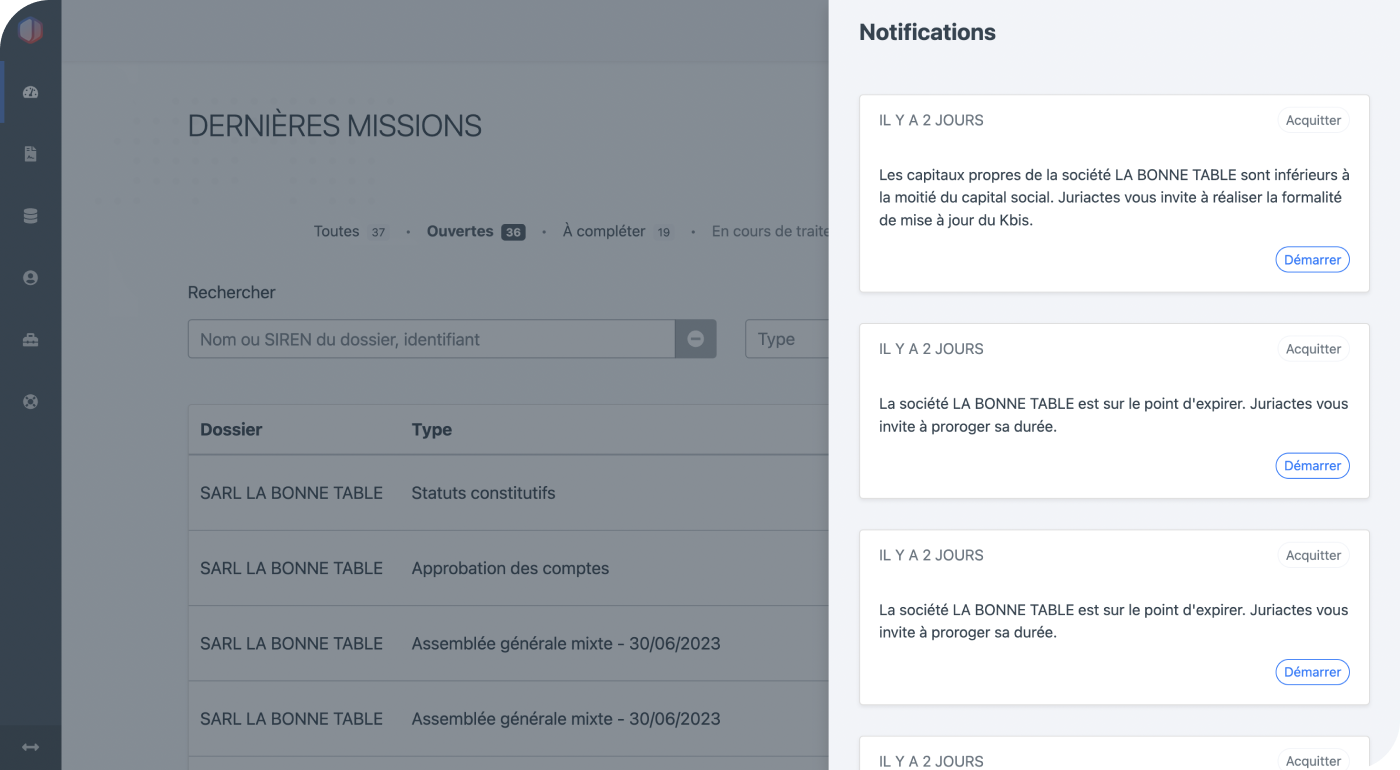Open the lifebuoy support icon in sidebar
Screen dimensions: 1400x770
pyautogui.click(x=30, y=402)
